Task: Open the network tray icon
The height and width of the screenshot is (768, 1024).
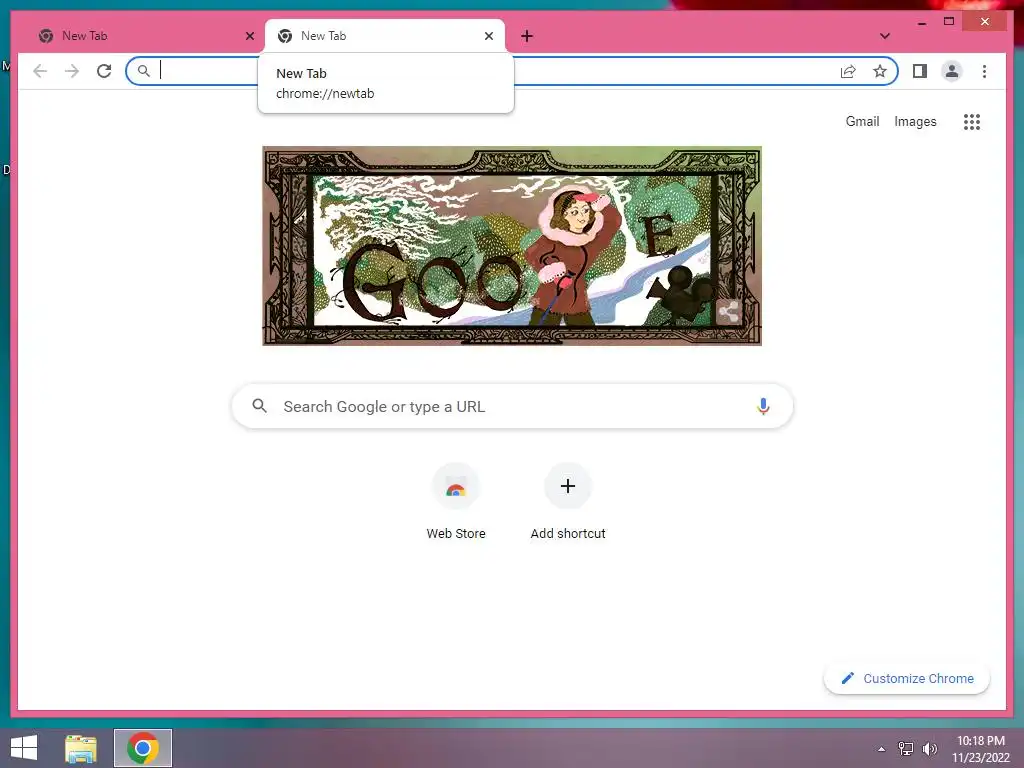Action: point(906,749)
